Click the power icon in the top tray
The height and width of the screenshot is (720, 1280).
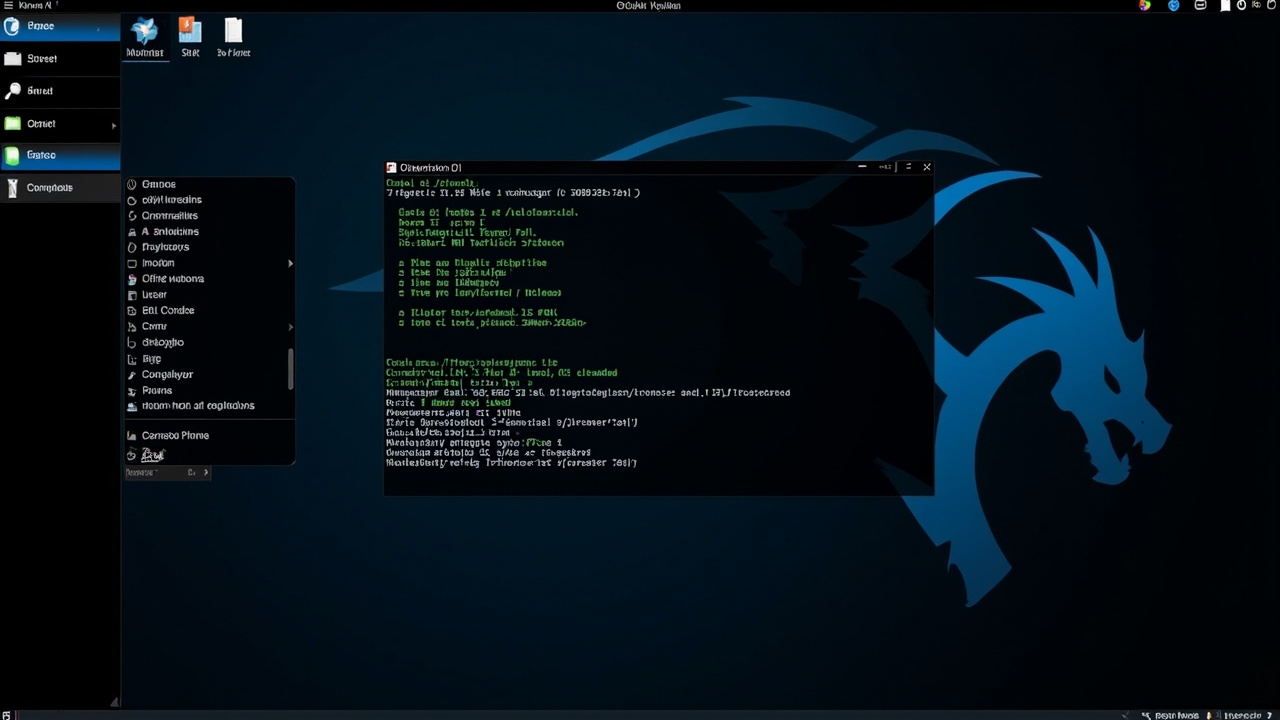pyautogui.click(x=1242, y=5)
